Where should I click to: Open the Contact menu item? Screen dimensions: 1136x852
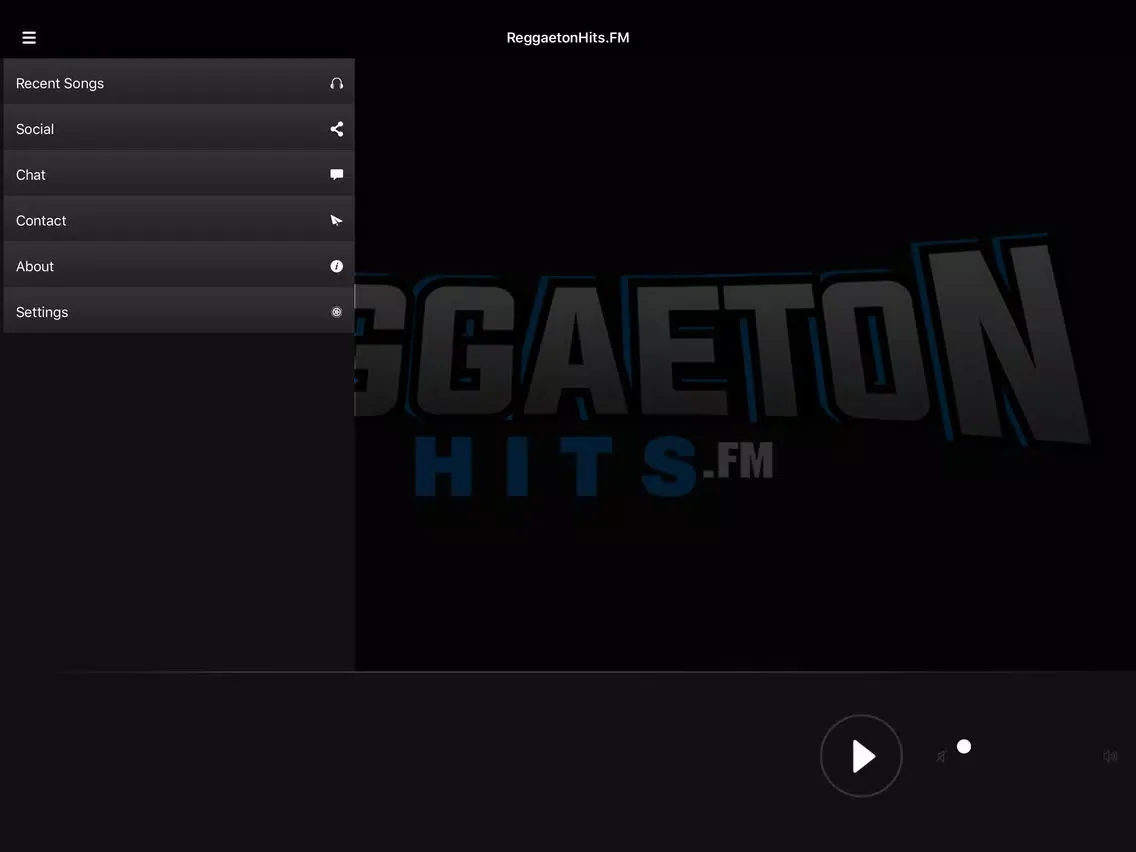[179, 220]
